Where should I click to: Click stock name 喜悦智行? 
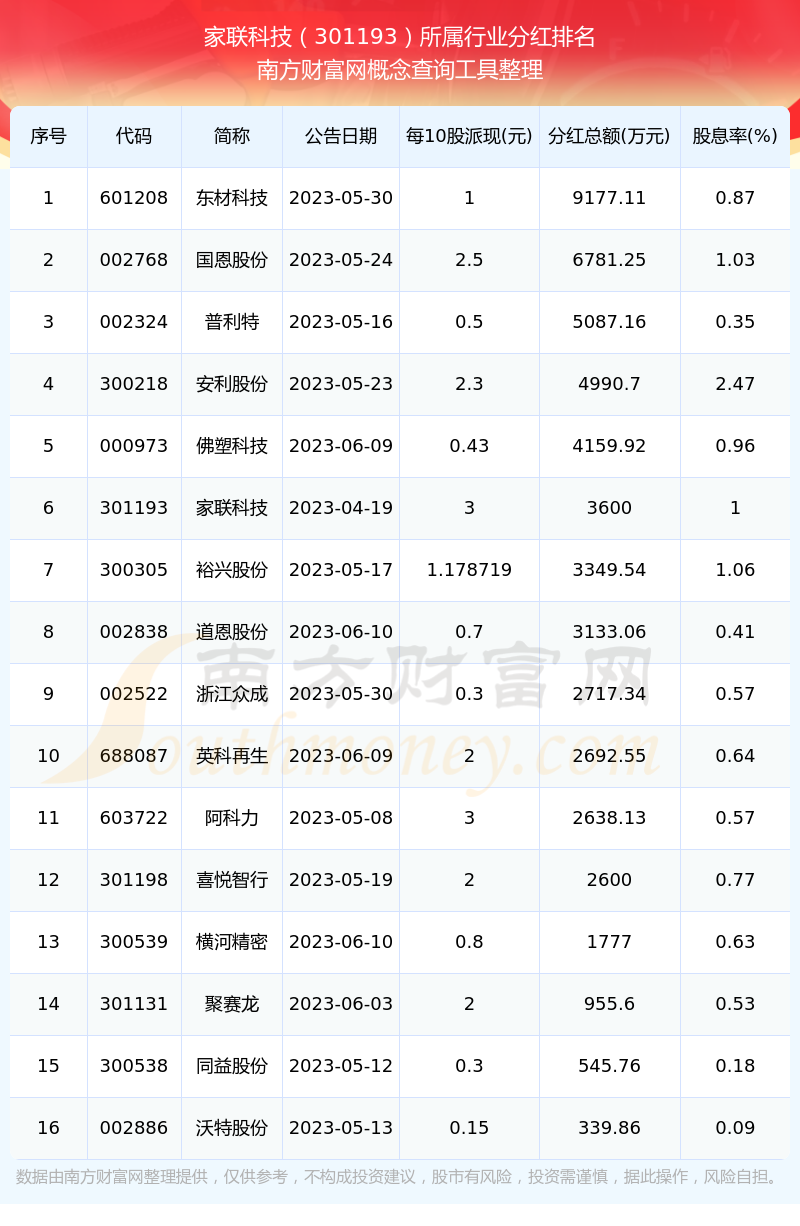pyautogui.click(x=232, y=880)
